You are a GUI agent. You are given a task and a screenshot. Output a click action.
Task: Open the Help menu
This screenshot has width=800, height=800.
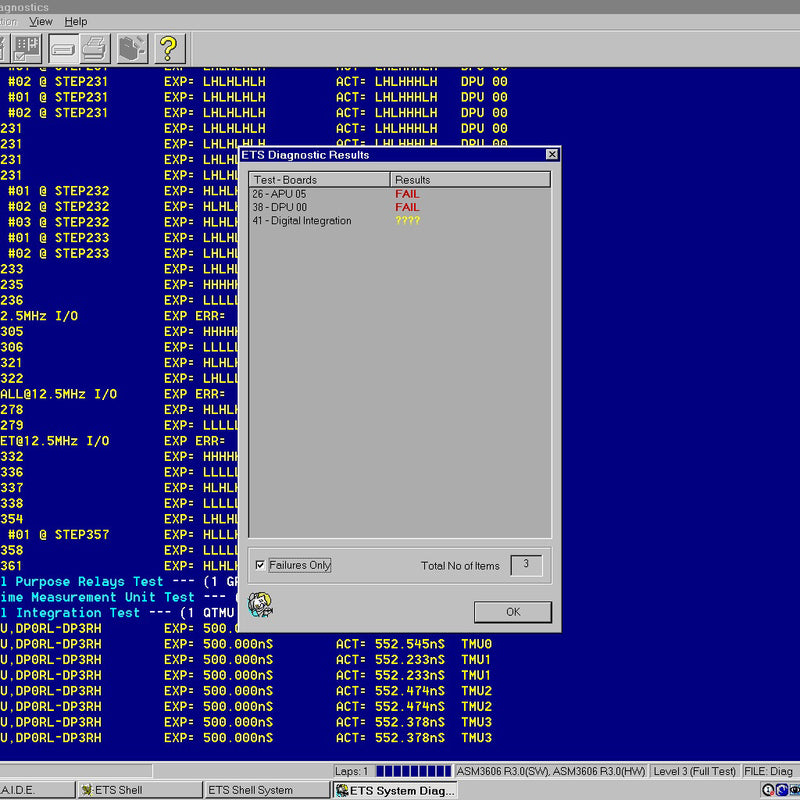tap(76, 21)
